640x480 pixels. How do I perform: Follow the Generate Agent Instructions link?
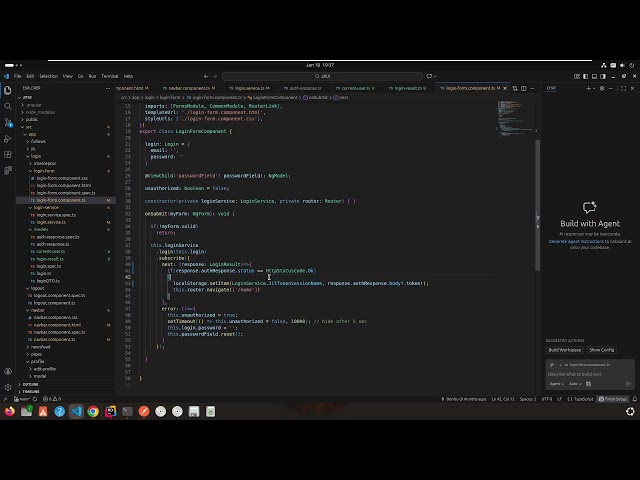[576, 242]
